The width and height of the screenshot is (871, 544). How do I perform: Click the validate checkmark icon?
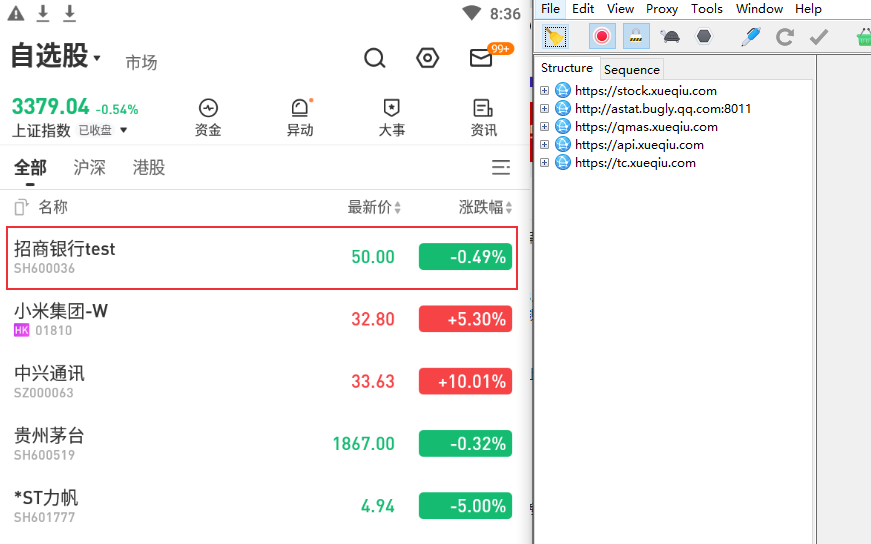pyautogui.click(x=819, y=37)
